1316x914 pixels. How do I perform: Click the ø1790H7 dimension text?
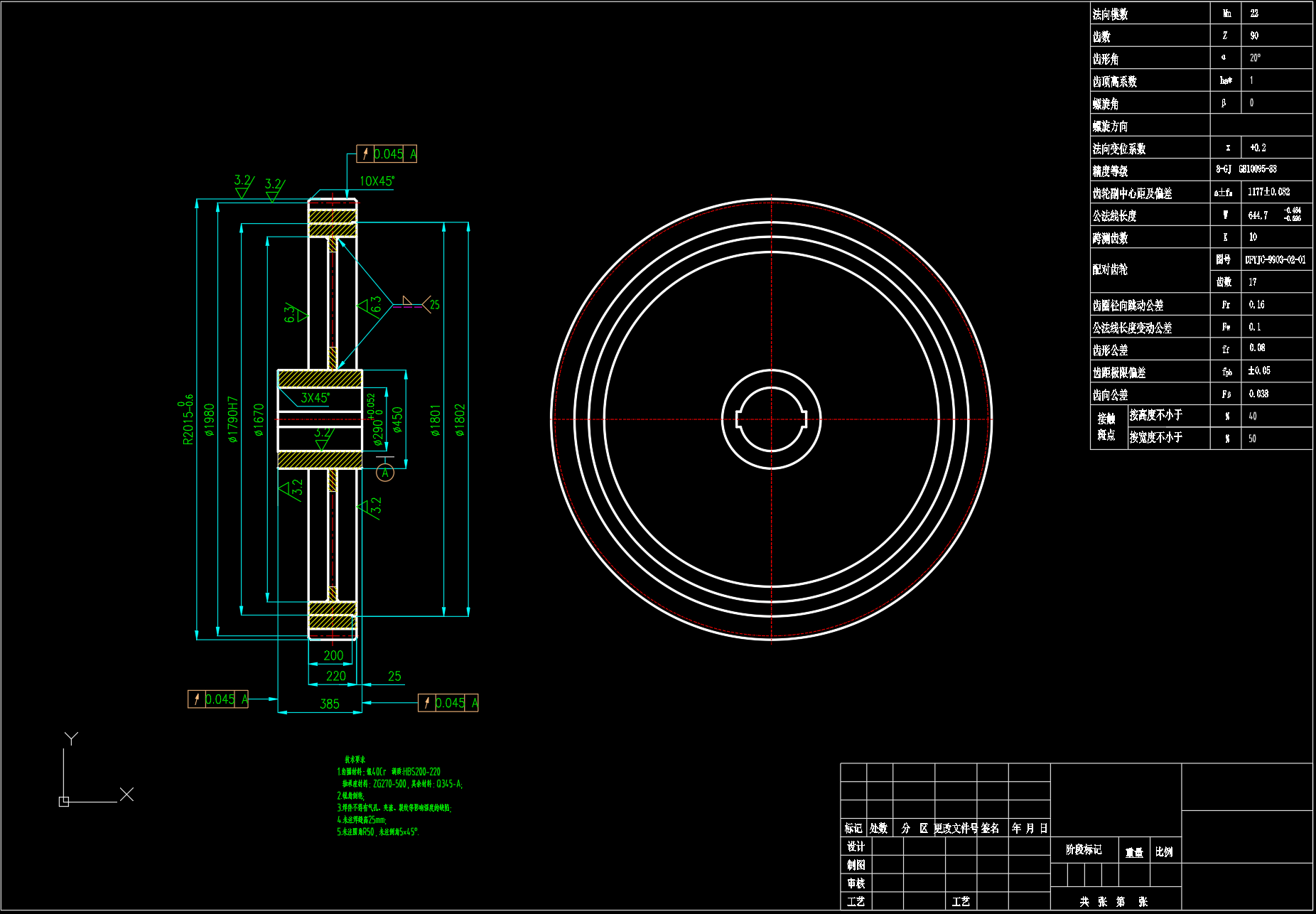pos(233,419)
